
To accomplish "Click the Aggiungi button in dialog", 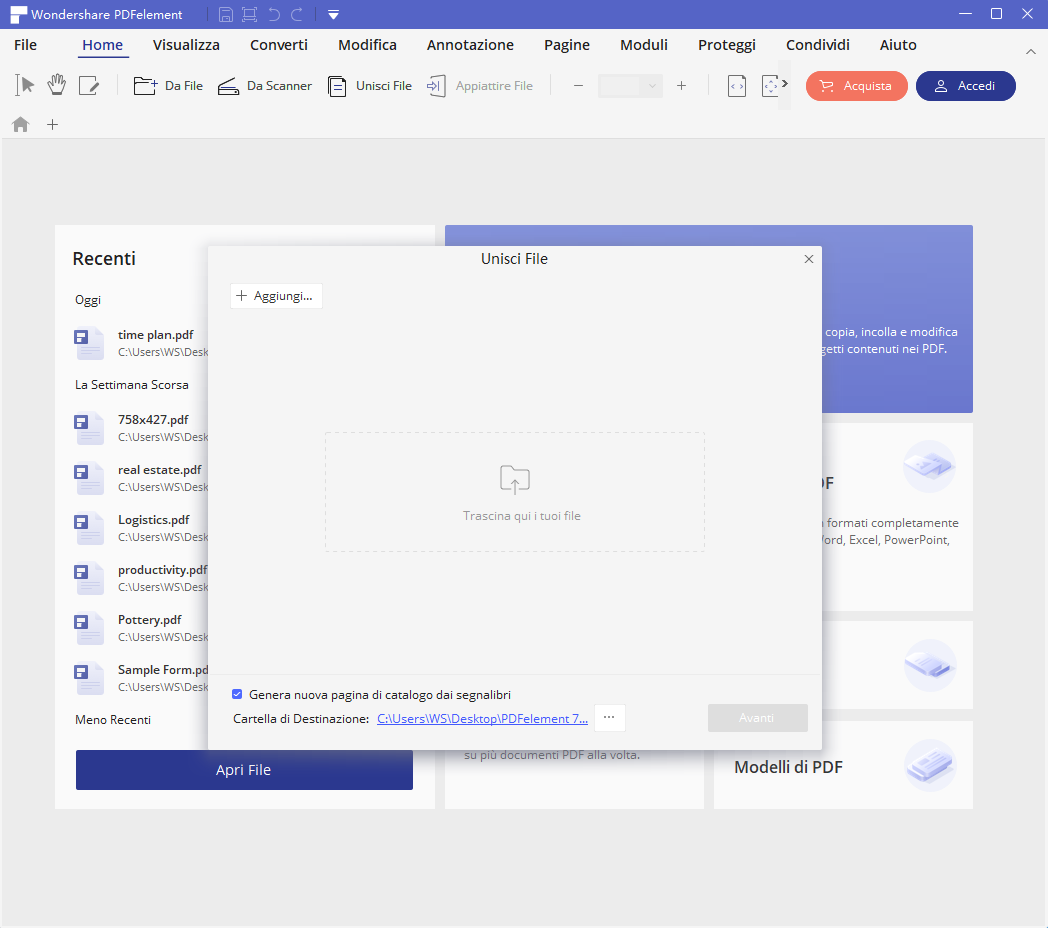I will 276,296.
